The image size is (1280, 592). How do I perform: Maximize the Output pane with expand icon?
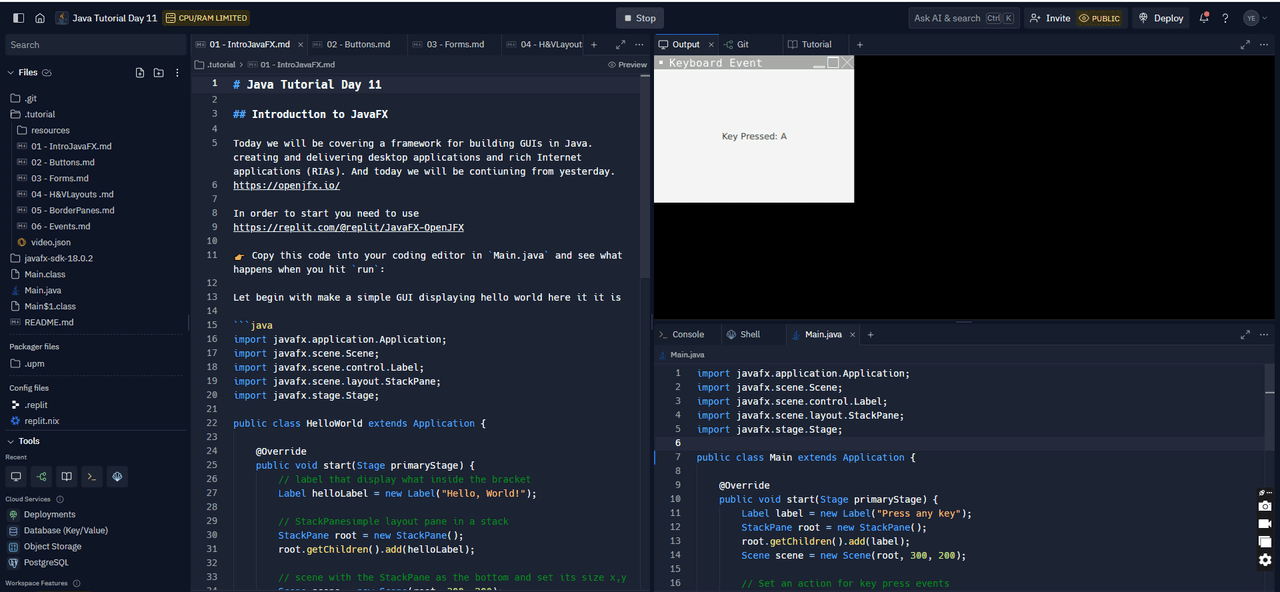pyautogui.click(x=1245, y=45)
